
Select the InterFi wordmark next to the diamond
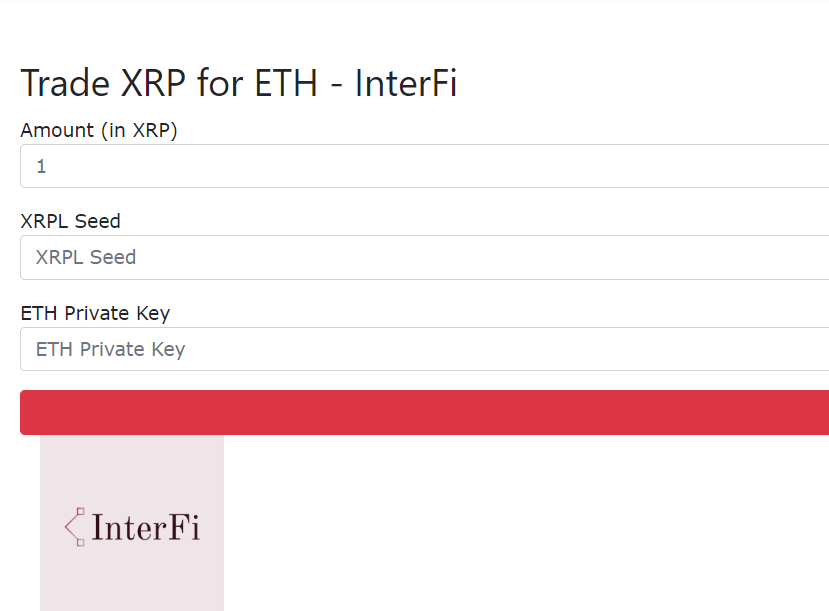click(146, 527)
